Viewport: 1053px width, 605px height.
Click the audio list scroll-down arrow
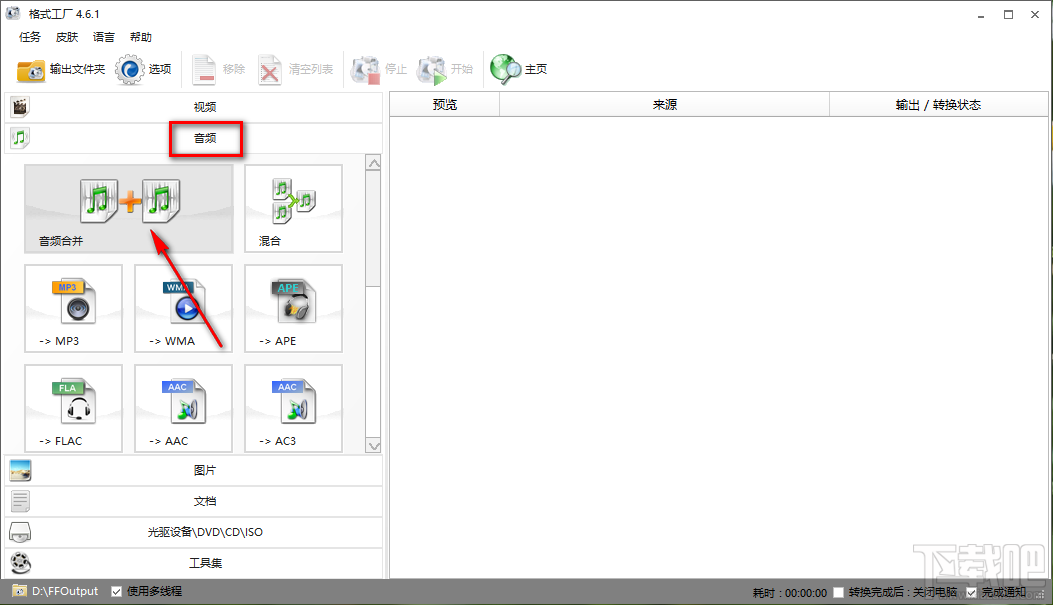(x=374, y=446)
